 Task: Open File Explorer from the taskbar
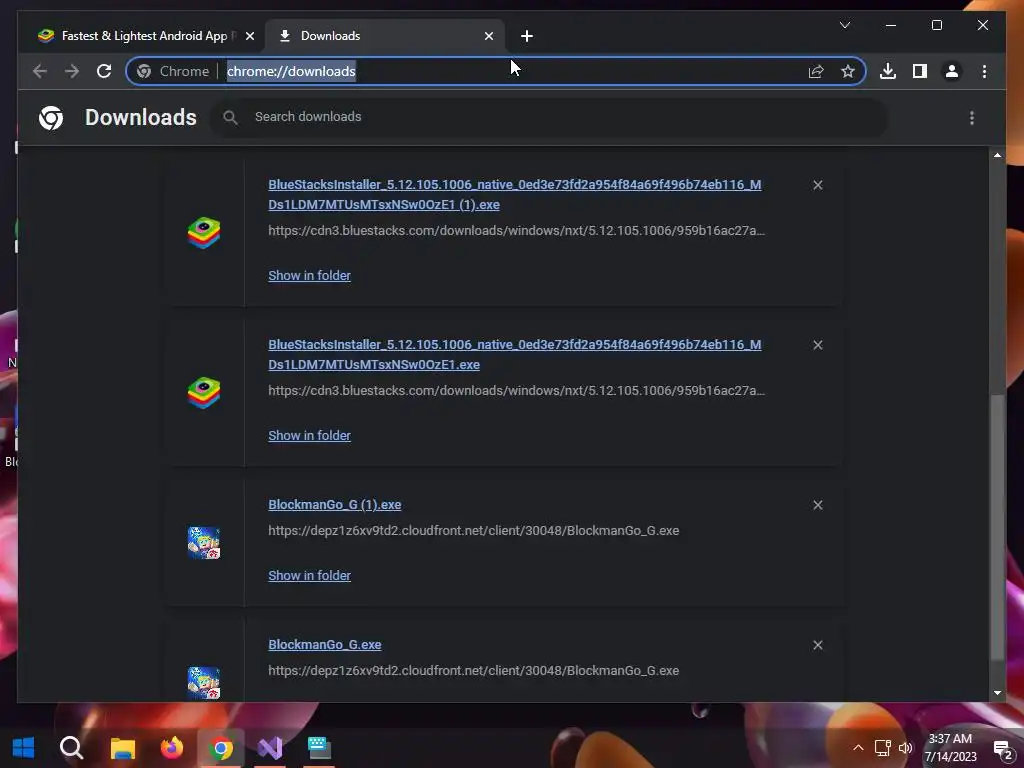[122, 748]
